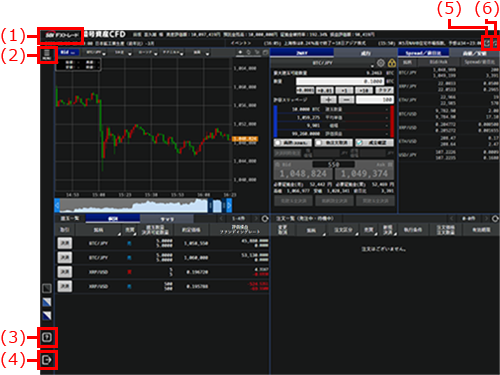
Task: Click the pop-out window icon at top right
Action: pyautogui.click(x=487, y=43)
